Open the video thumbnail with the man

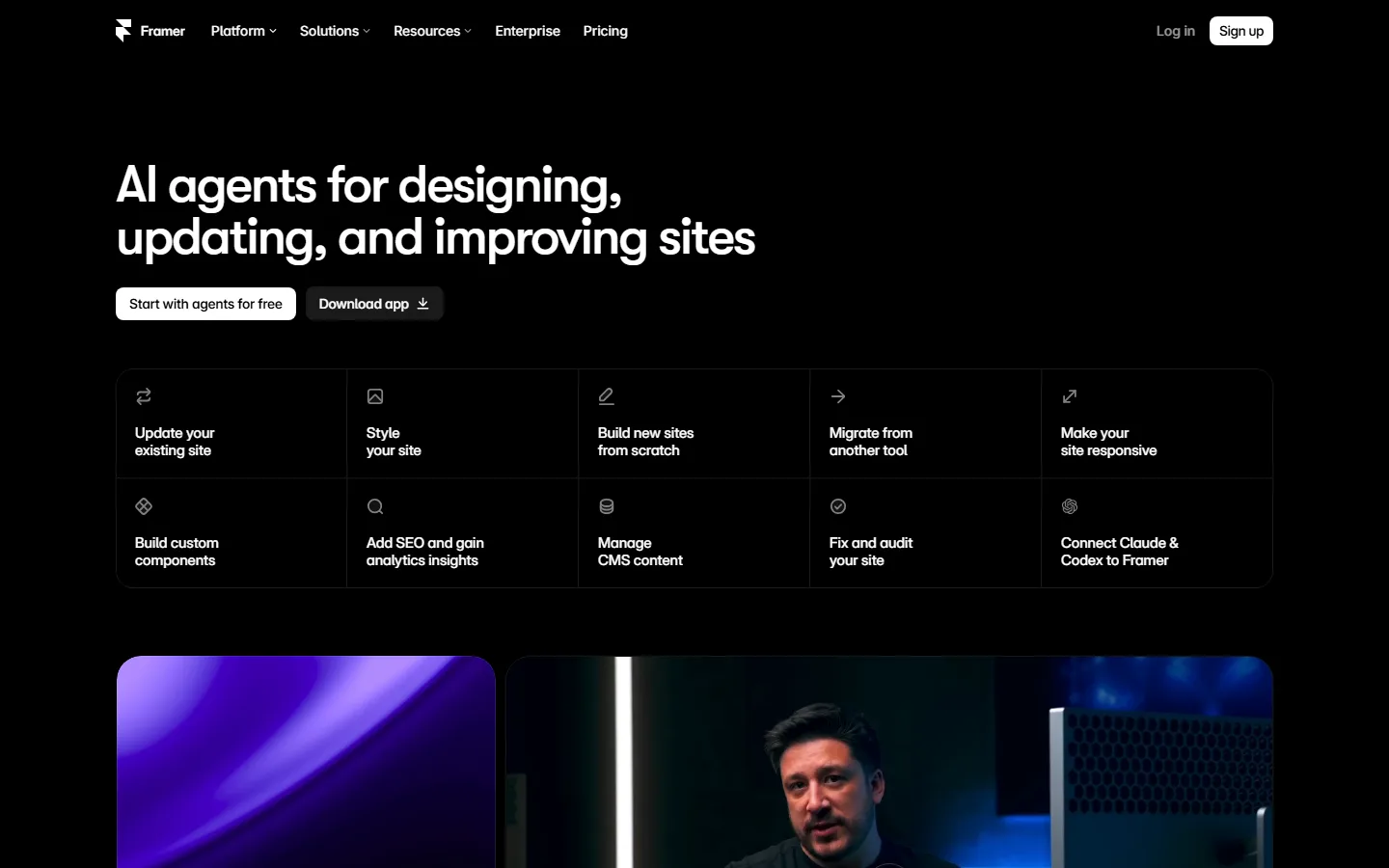pyautogui.click(x=889, y=762)
